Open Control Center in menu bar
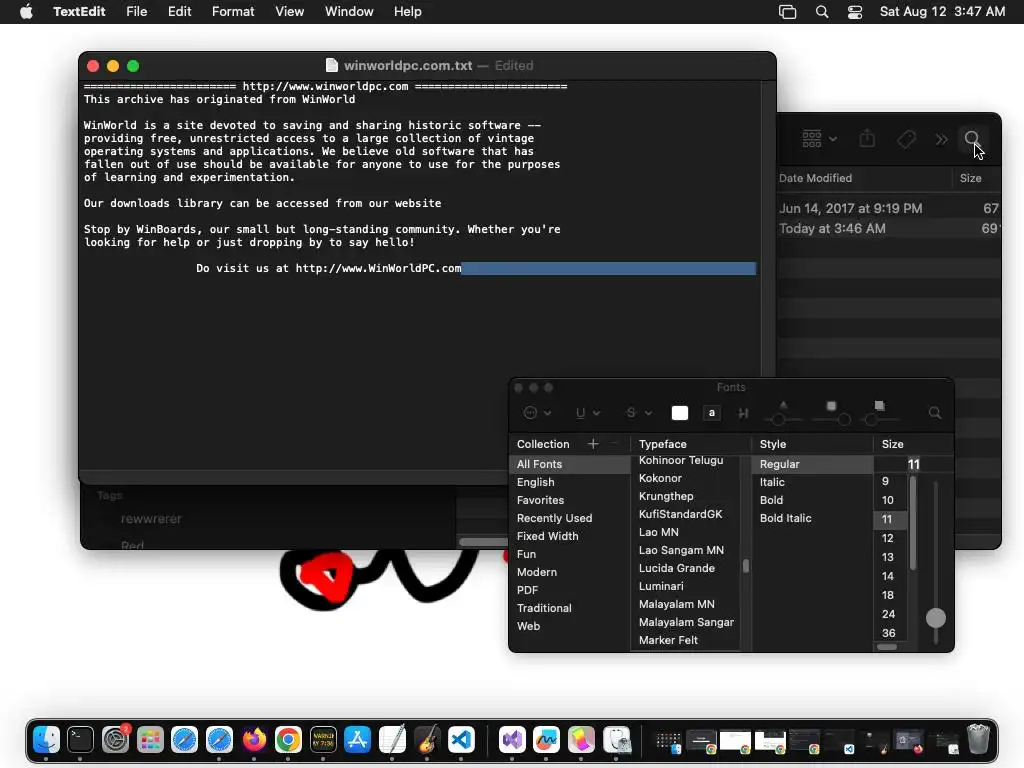This screenshot has width=1024, height=768. coord(855,12)
